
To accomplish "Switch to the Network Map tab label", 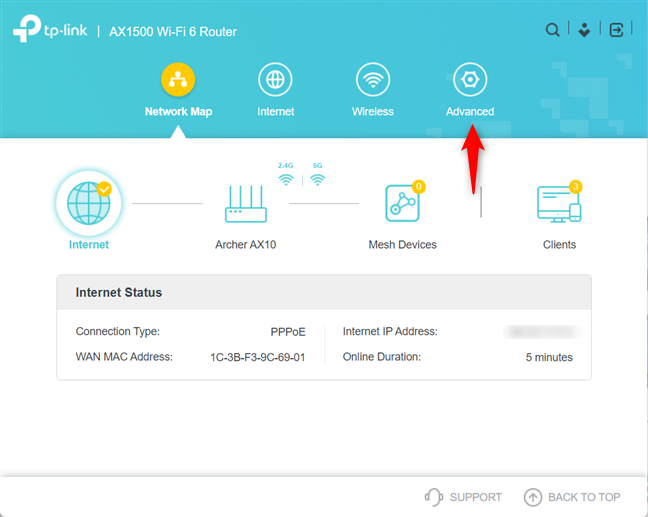I will [179, 112].
